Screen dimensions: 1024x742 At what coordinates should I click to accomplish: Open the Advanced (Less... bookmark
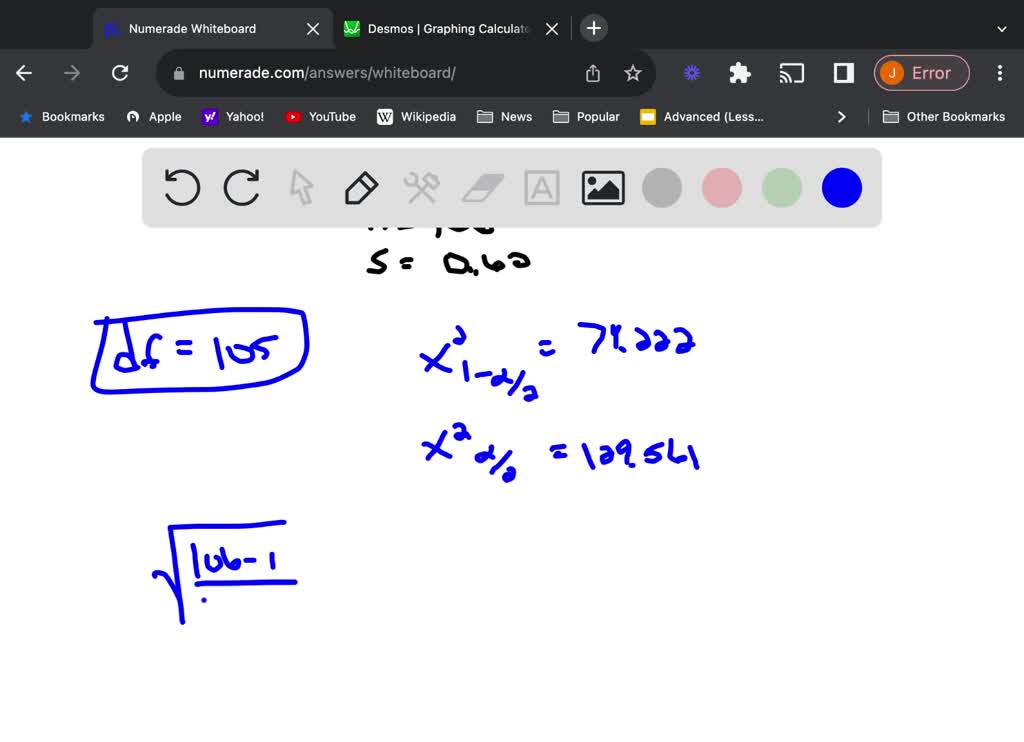point(702,117)
